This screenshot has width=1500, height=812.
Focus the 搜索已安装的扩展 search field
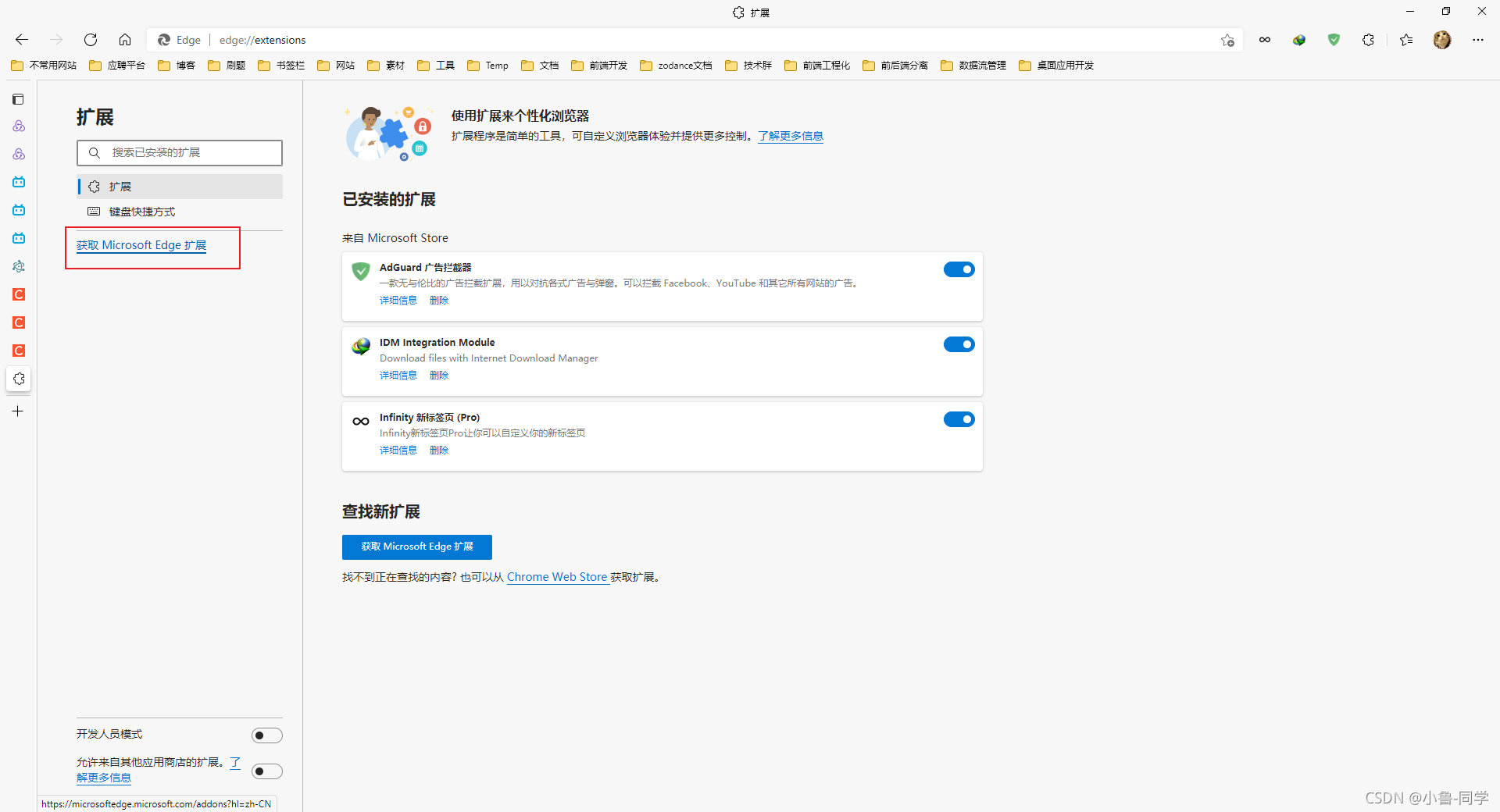[180, 153]
